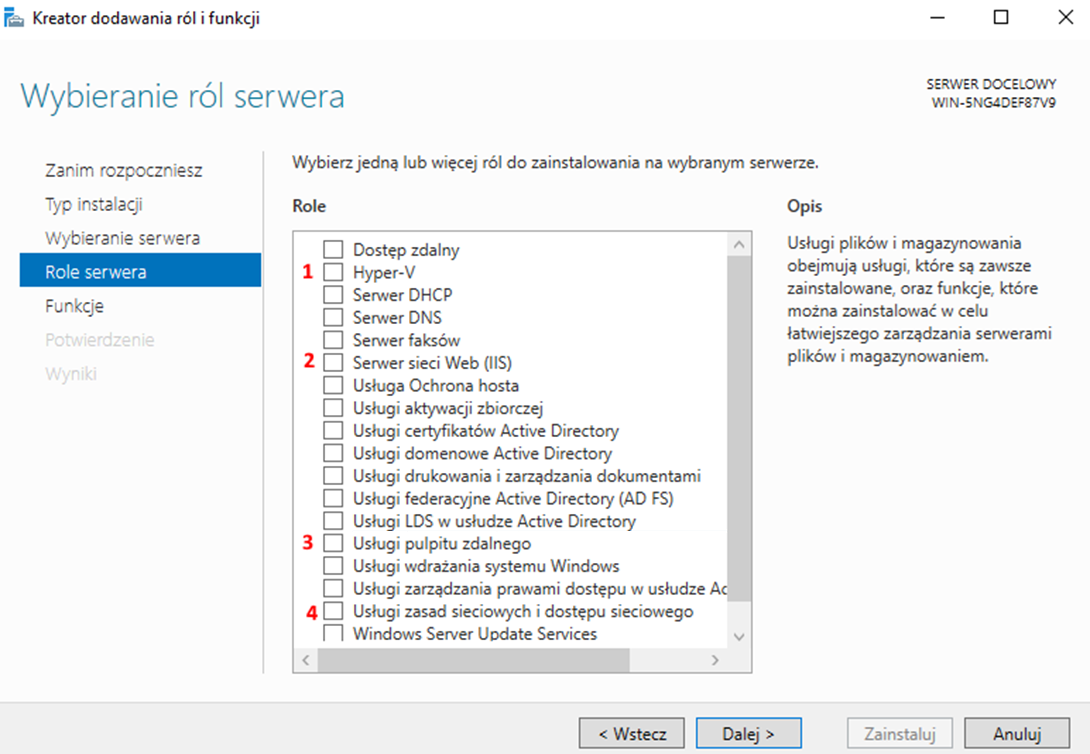This screenshot has height=754, width=1090.
Task: Click the horizontal scrollbar thumb of roles
Action: pyautogui.click(x=473, y=660)
